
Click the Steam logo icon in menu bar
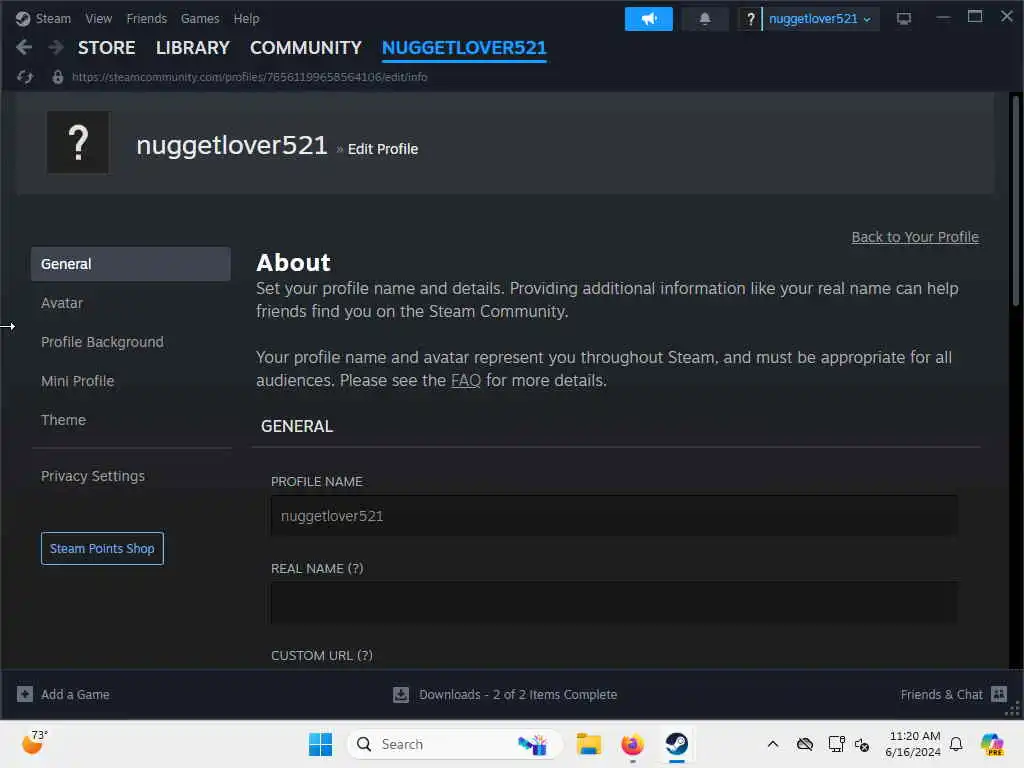[x=23, y=18]
